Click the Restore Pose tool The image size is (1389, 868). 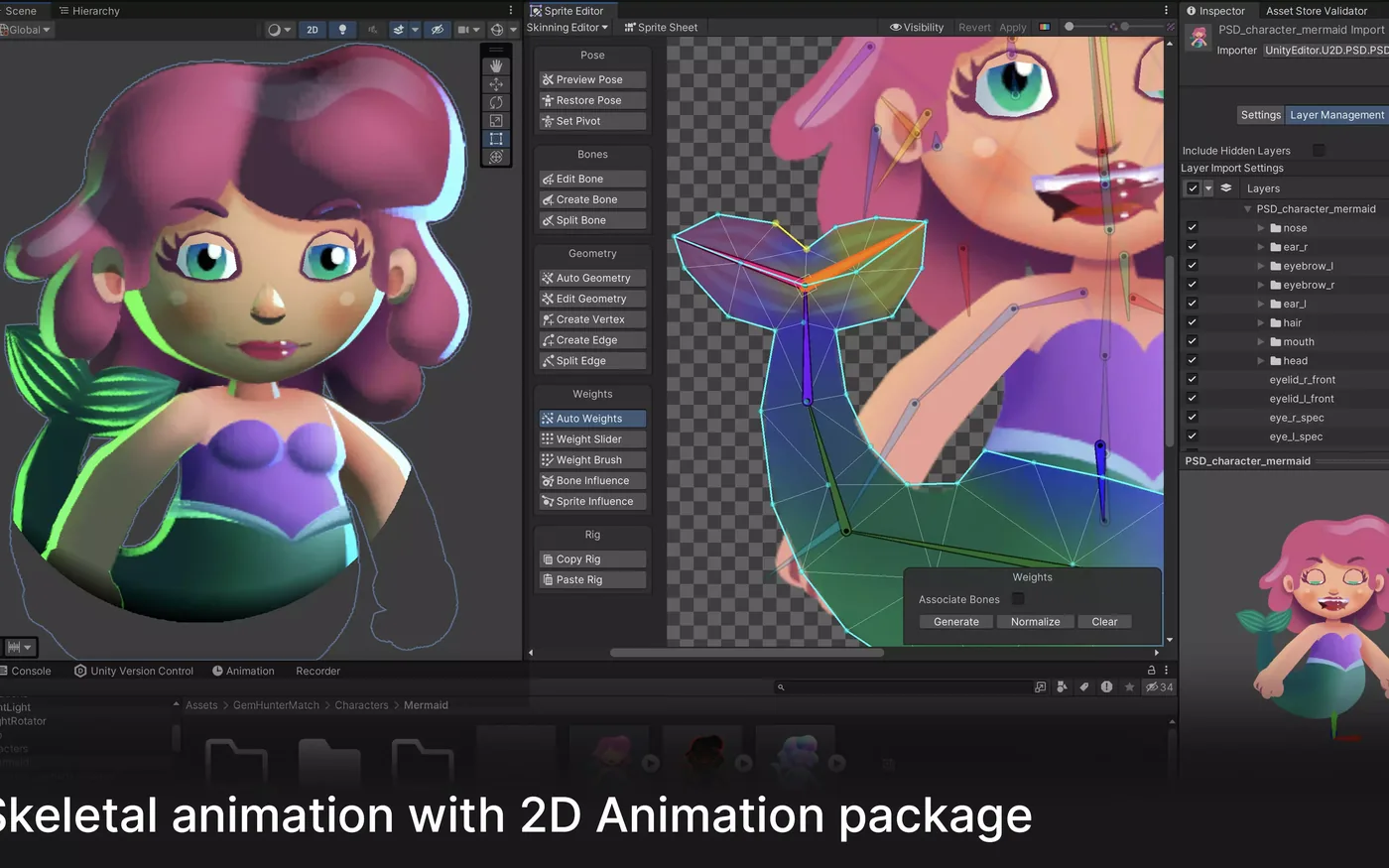592,100
